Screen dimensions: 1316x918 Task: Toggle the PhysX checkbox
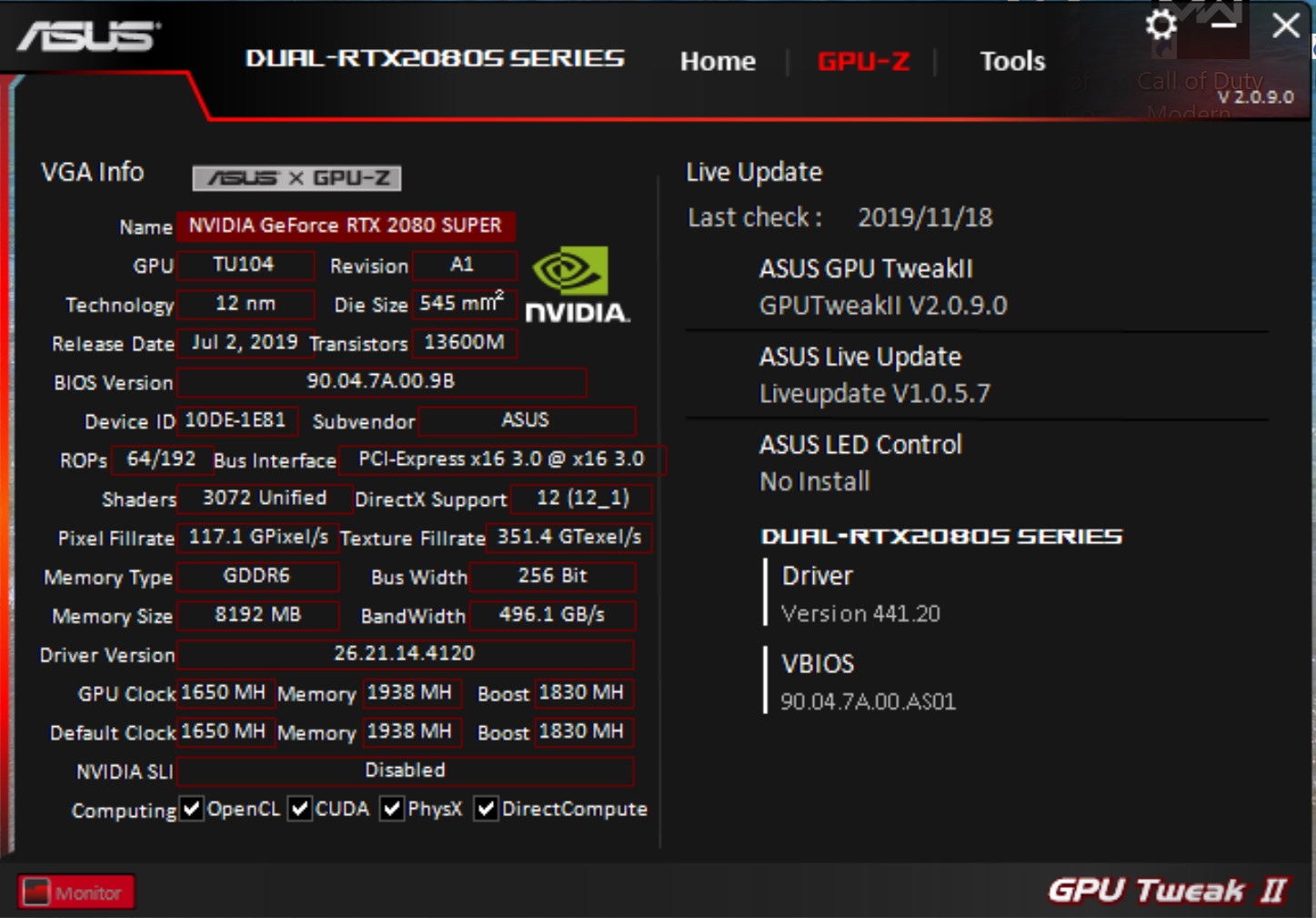pos(392,809)
